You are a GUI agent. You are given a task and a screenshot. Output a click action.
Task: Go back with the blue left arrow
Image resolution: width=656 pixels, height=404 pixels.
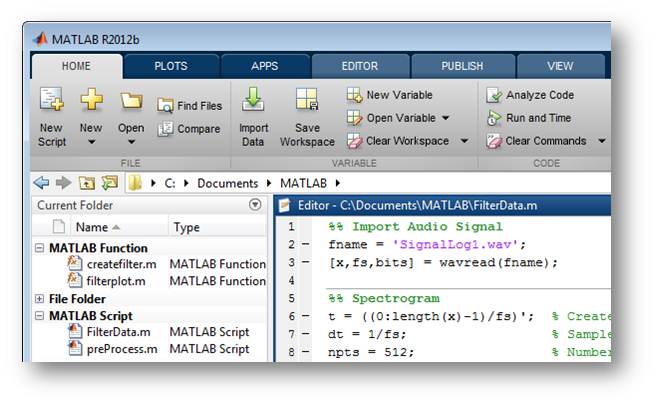41,183
